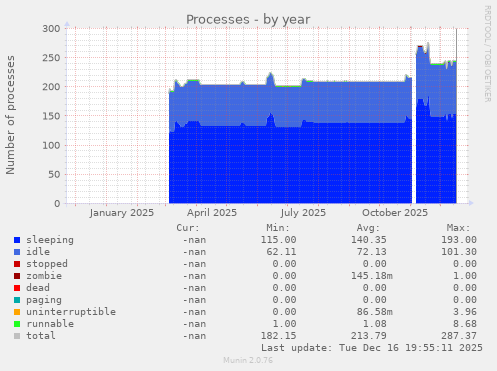Screen dimensions: 497x371
Task: Click the 'Avg:' column header
Action: tap(368, 228)
